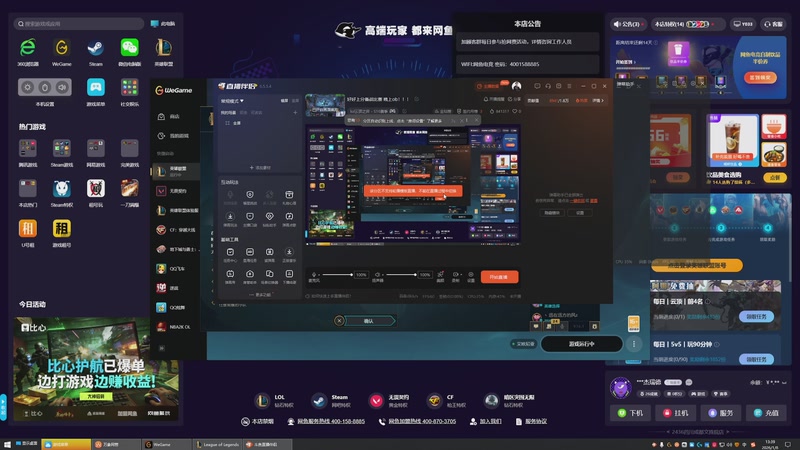Viewport: 800px width, 450px height.
Task: Click the yellow login League account button
Action: [696, 265]
